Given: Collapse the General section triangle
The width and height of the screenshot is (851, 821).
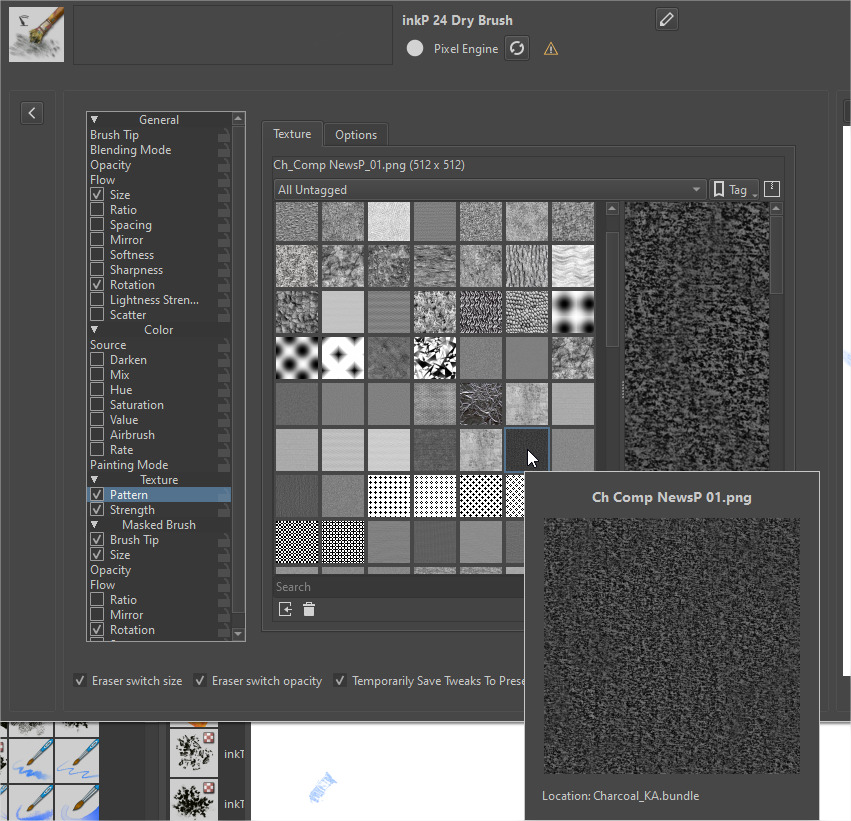Looking at the screenshot, I should click(94, 120).
